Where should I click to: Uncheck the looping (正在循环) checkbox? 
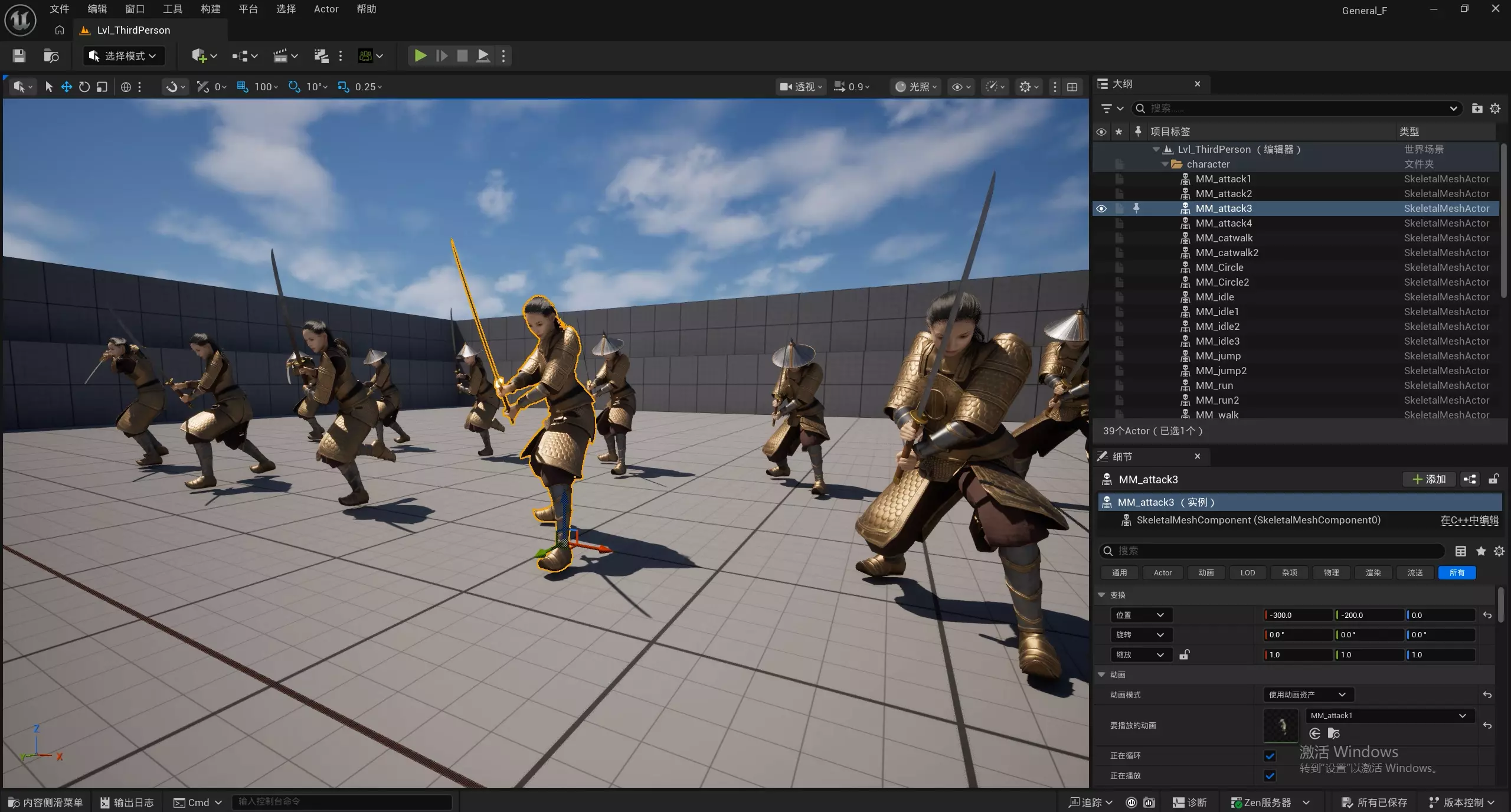[x=1270, y=756]
